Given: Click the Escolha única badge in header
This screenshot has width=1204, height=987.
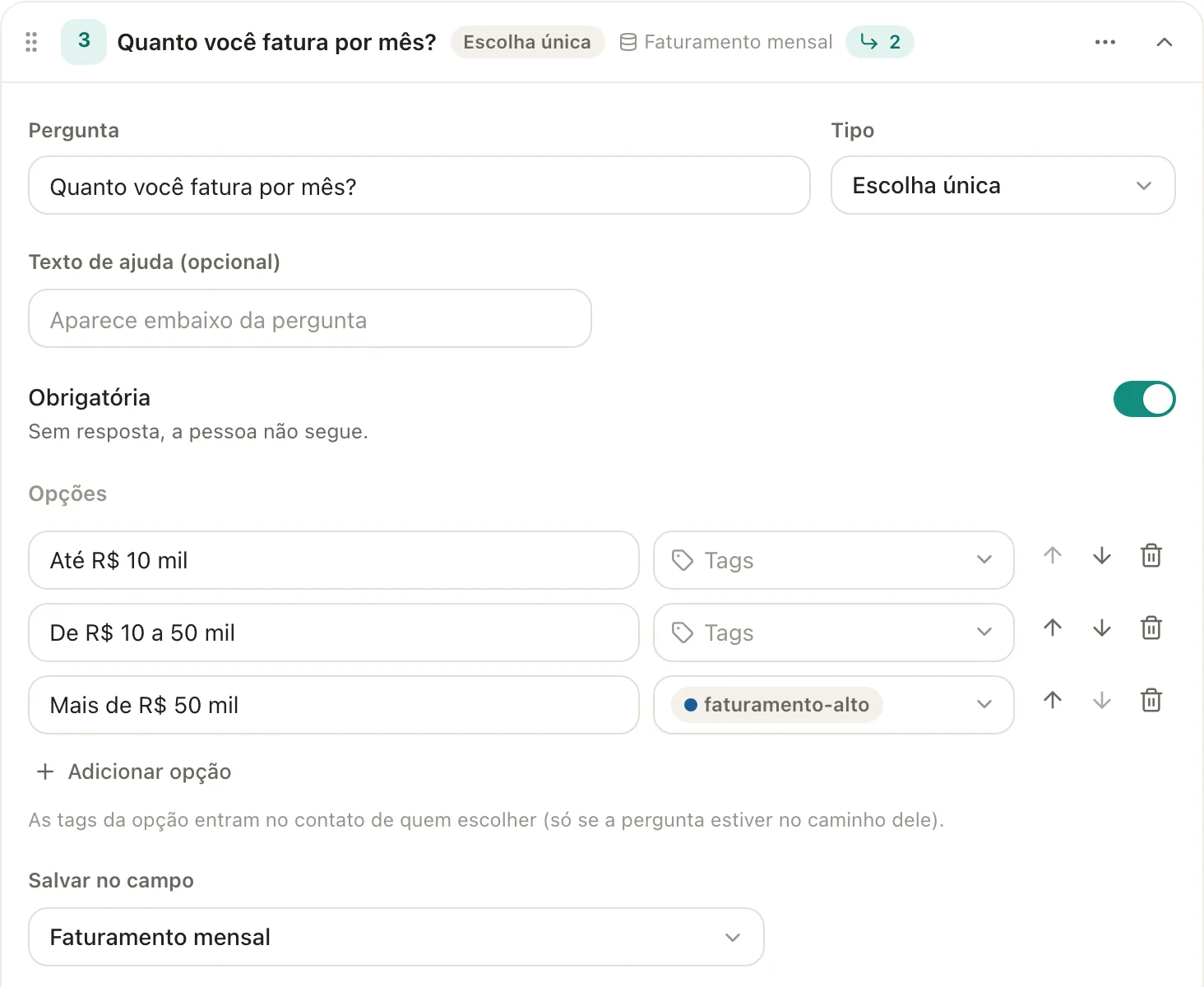Looking at the screenshot, I should coord(527,42).
